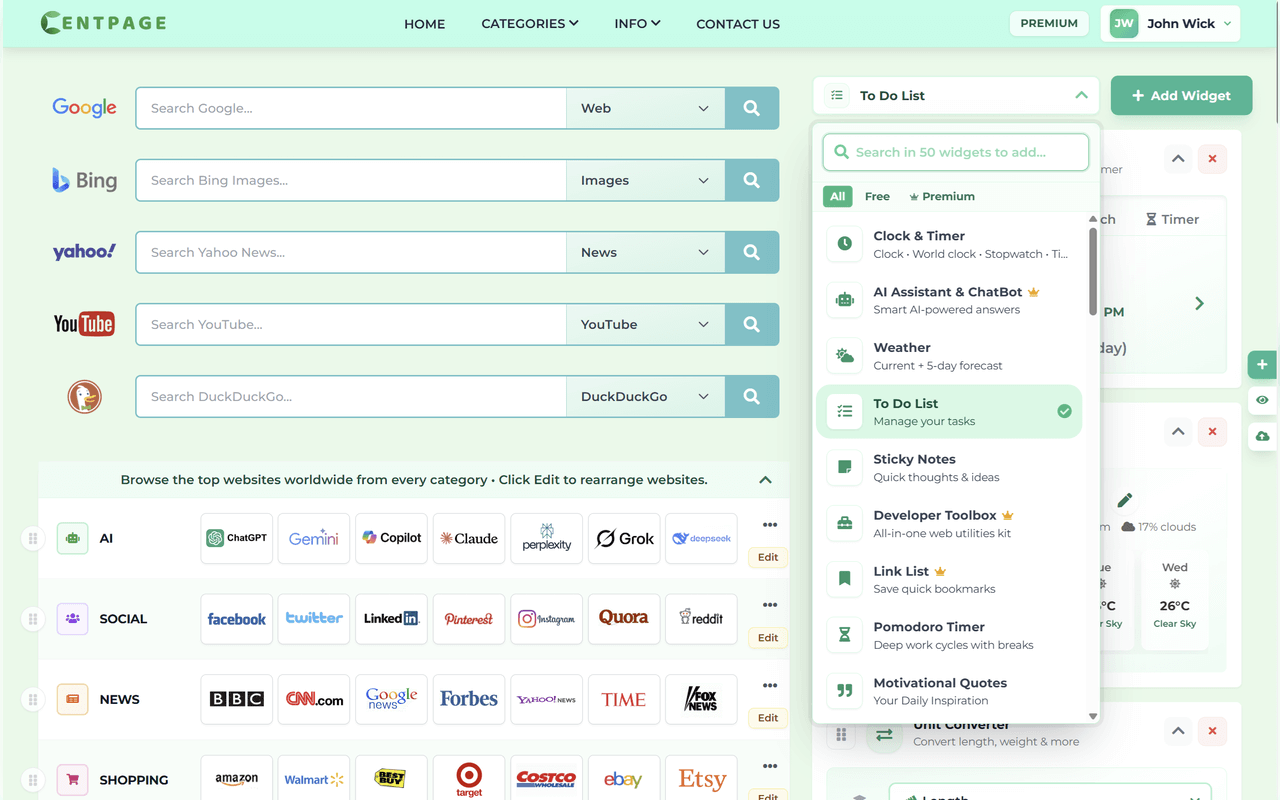Select the Weather widget icon
The image size is (1280, 800).
pos(843,355)
